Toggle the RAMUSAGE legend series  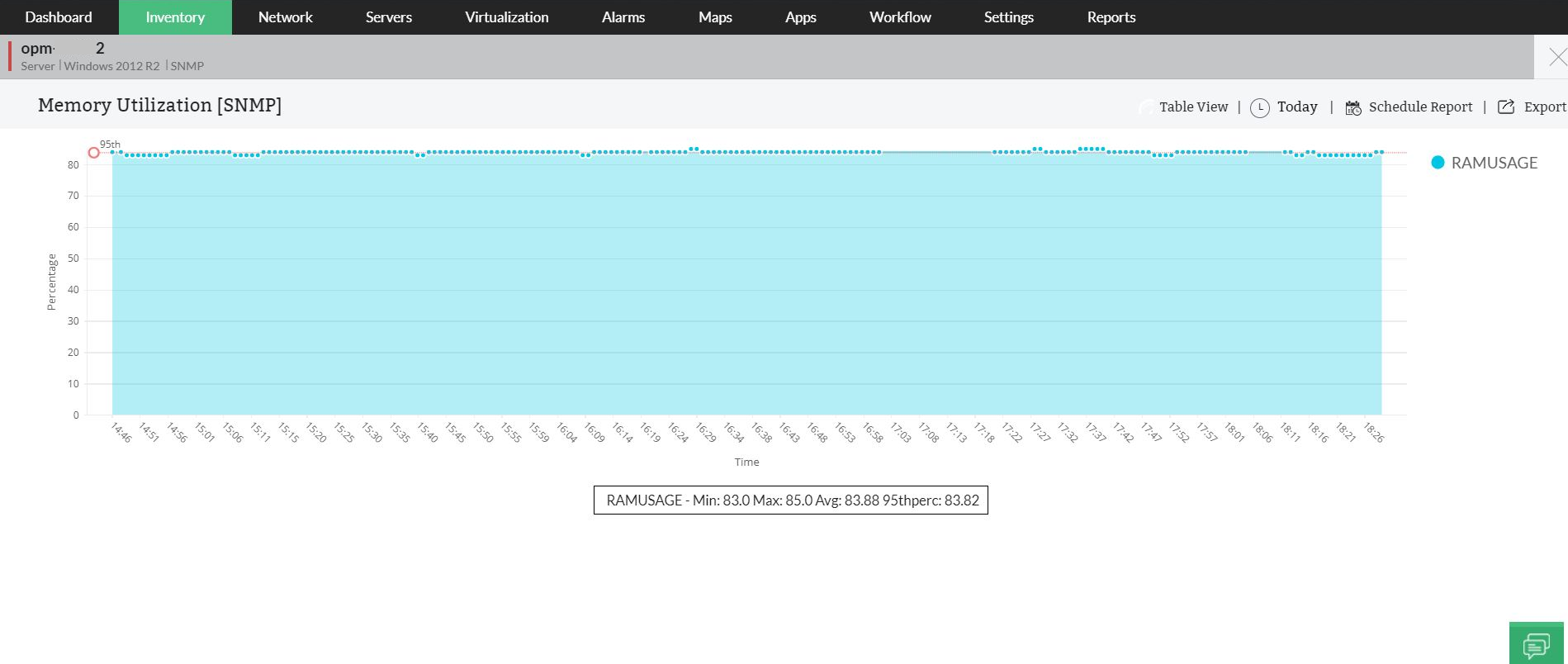point(1494,163)
